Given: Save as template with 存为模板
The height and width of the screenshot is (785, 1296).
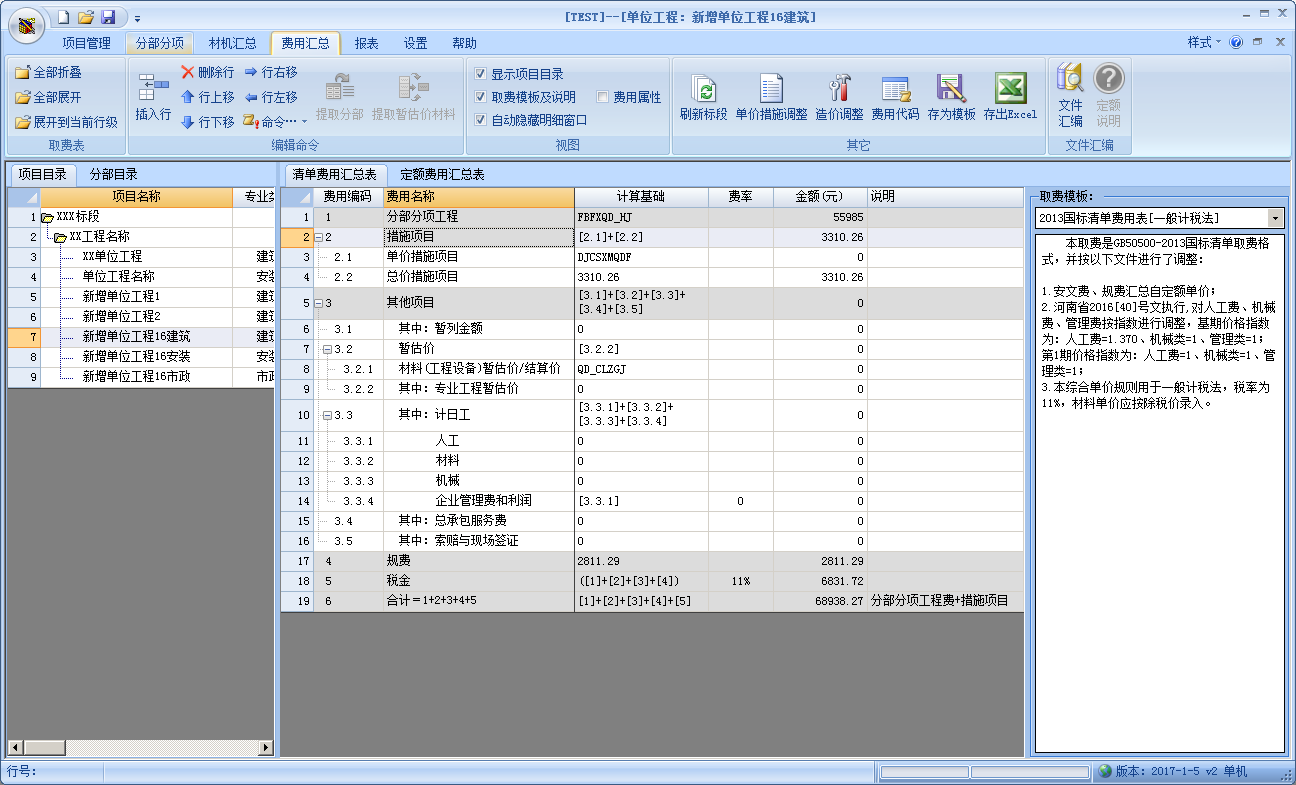Looking at the screenshot, I should [951, 98].
